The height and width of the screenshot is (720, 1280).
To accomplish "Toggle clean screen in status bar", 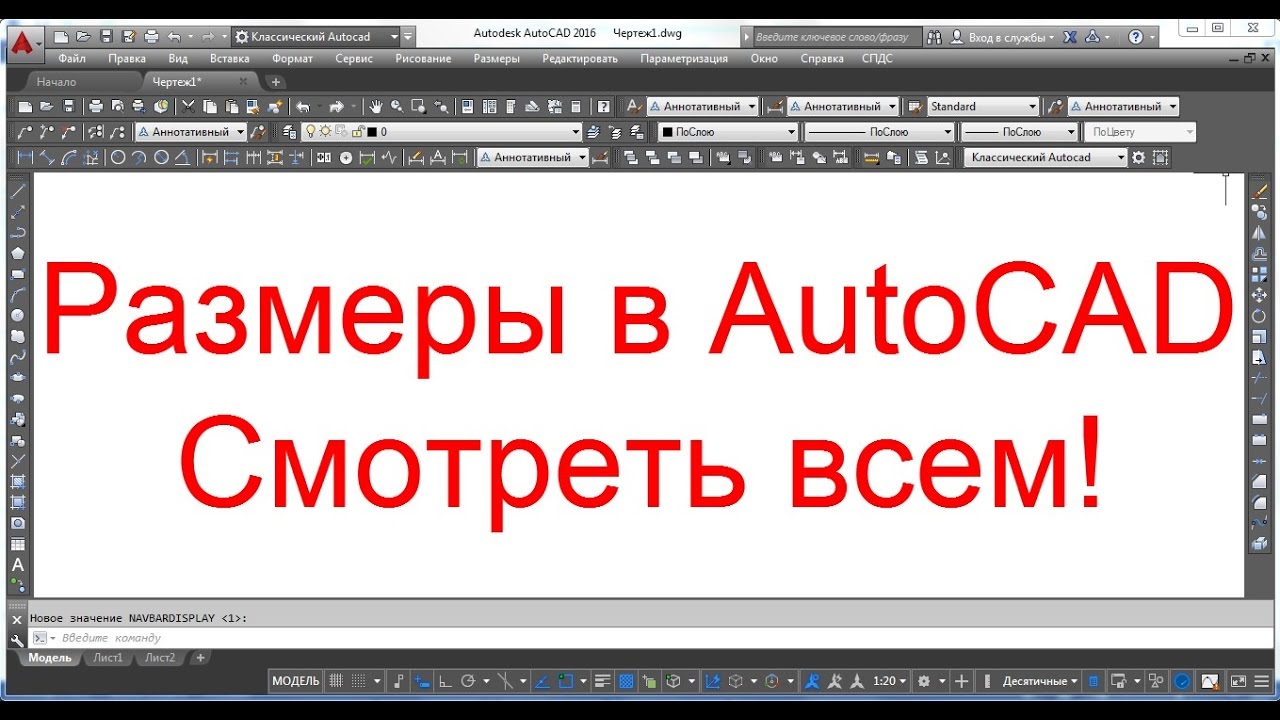I will click(x=1239, y=682).
